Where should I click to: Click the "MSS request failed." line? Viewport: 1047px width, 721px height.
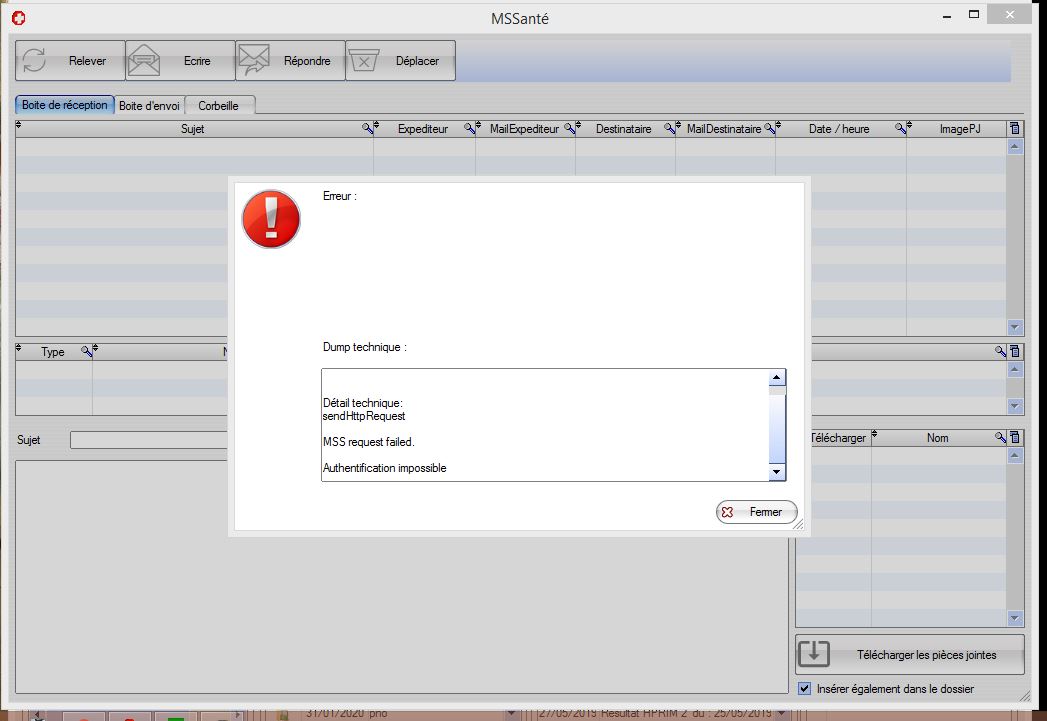tap(369, 442)
